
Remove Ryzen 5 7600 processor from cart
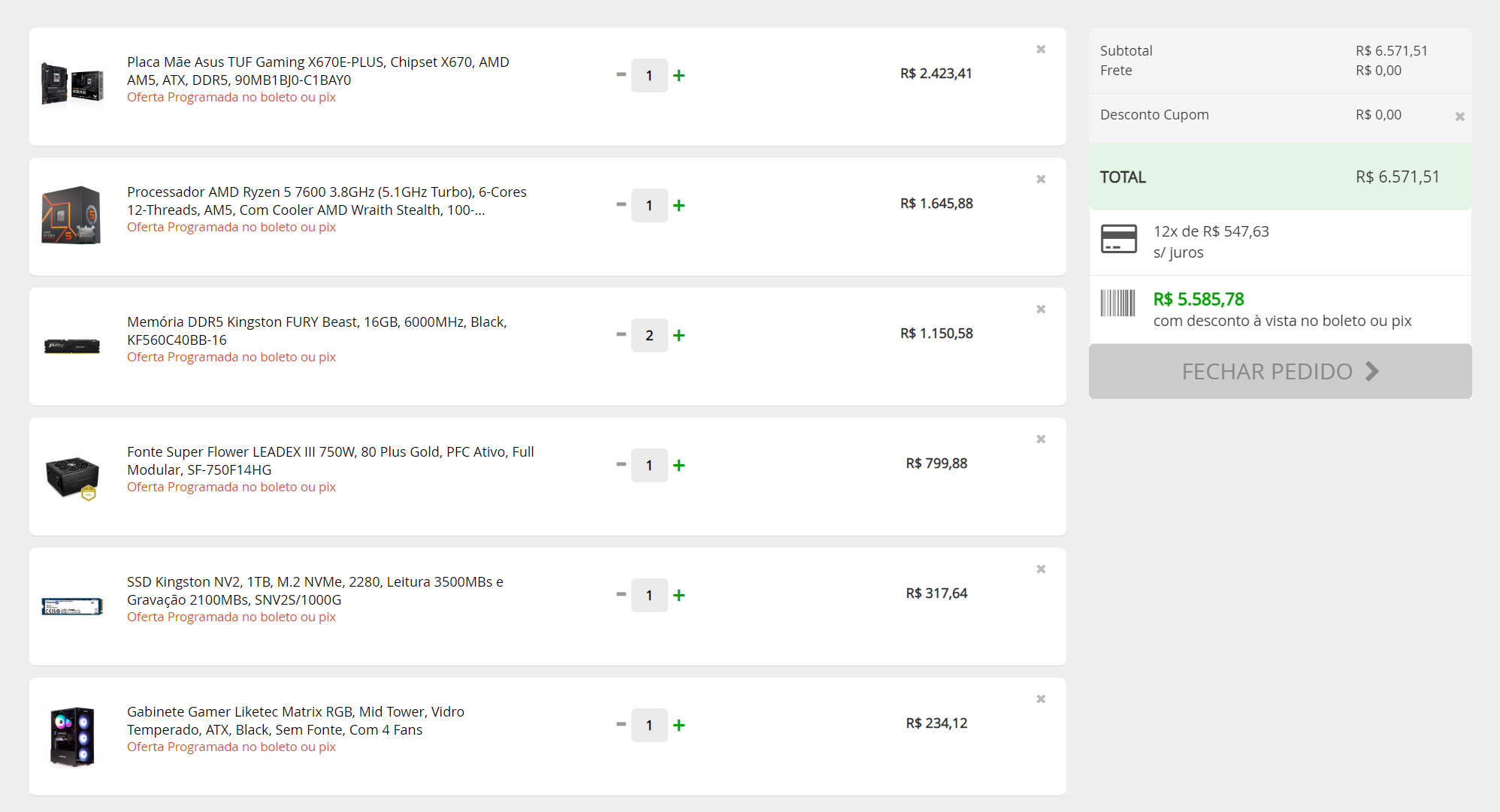tap(1041, 180)
